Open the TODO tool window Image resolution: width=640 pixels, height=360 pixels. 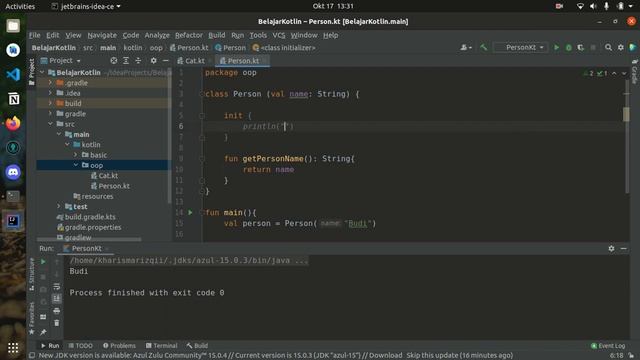81,345
